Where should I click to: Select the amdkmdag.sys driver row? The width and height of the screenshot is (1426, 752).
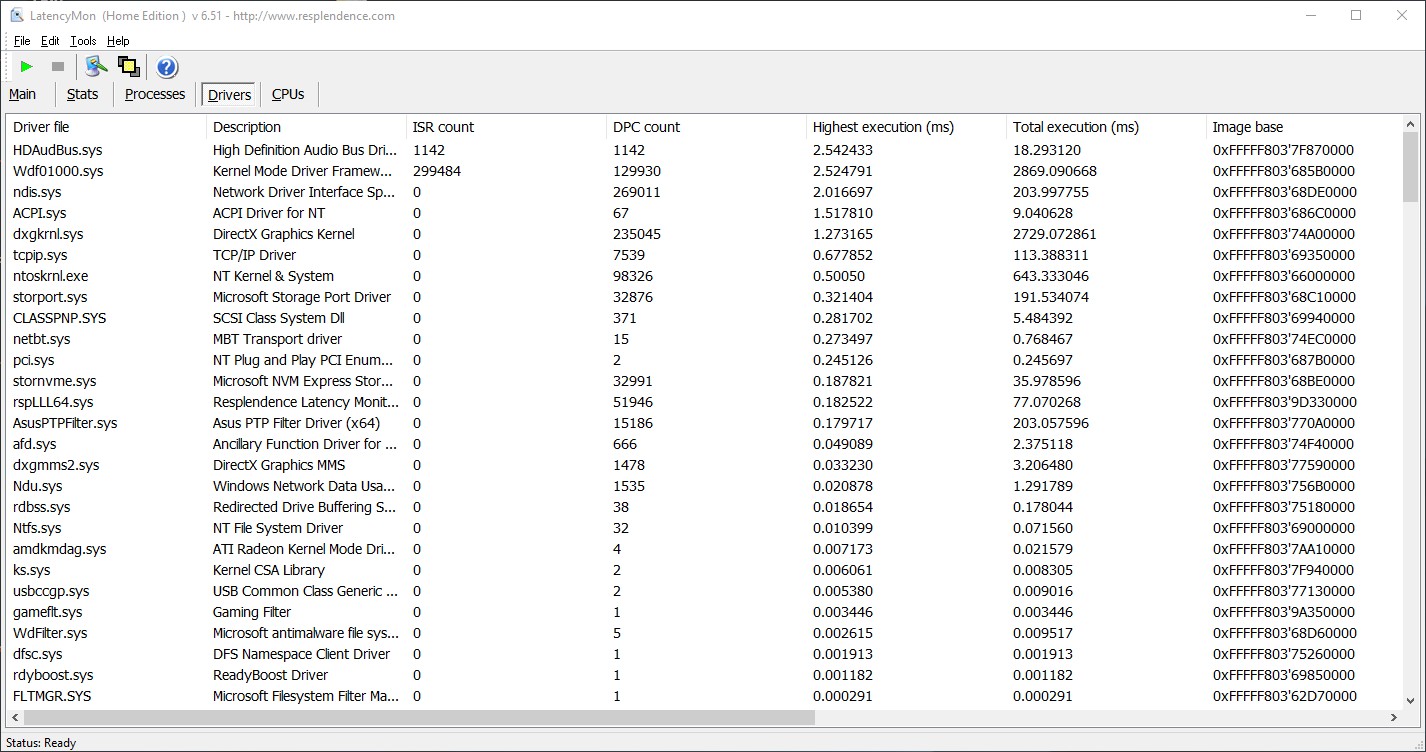click(704, 549)
